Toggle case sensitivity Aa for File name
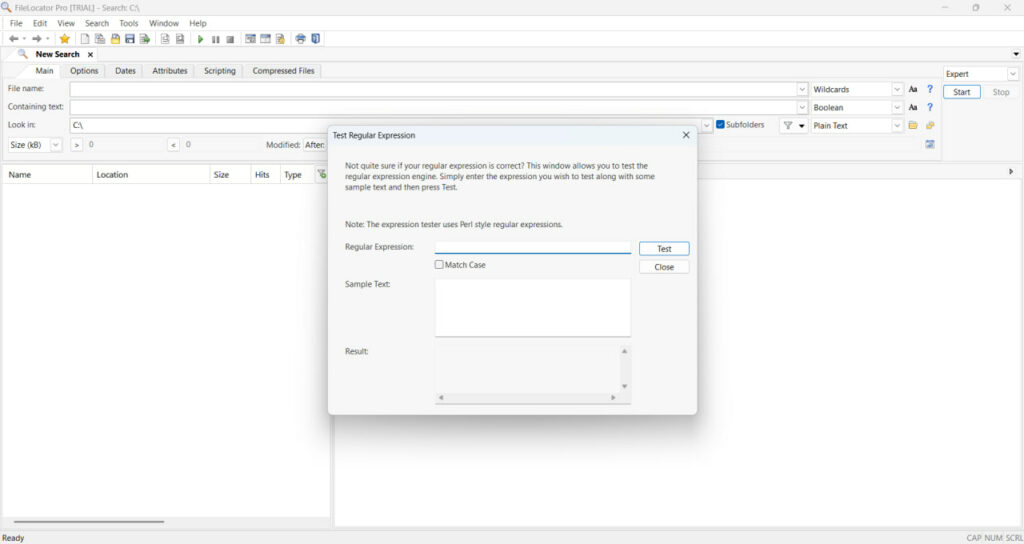The width and height of the screenshot is (1024, 544). pos(913,89)
